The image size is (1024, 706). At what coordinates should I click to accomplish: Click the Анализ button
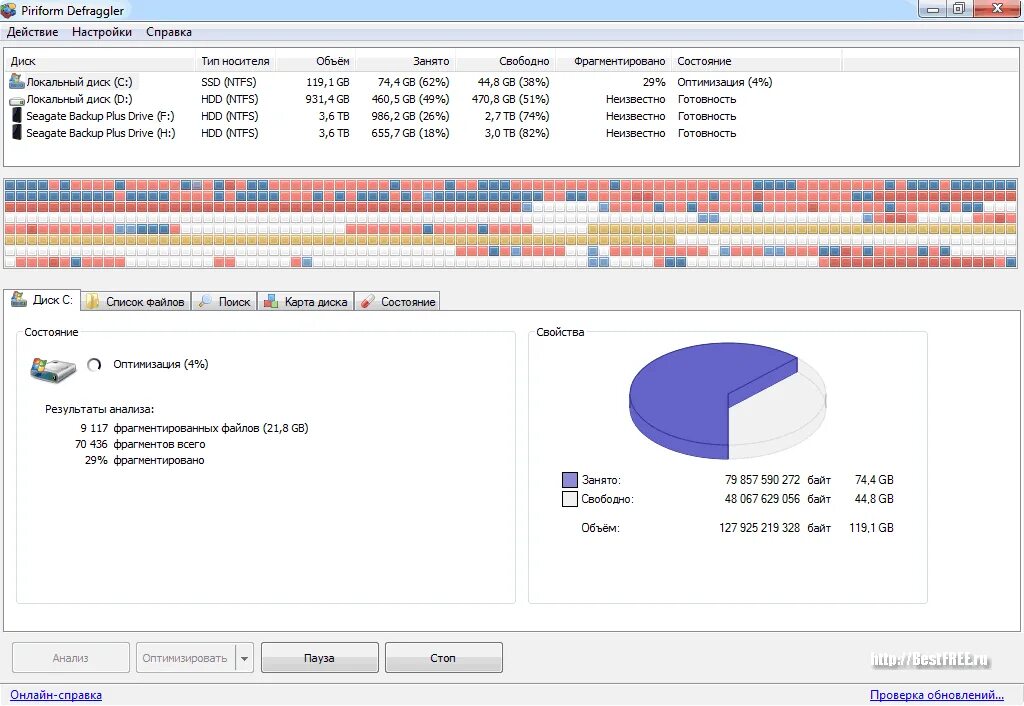pos(71,658)
